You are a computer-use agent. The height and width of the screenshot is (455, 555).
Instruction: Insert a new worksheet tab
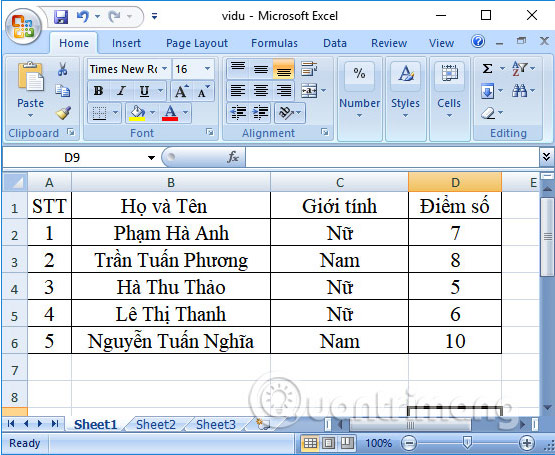(x=262, y=424)
